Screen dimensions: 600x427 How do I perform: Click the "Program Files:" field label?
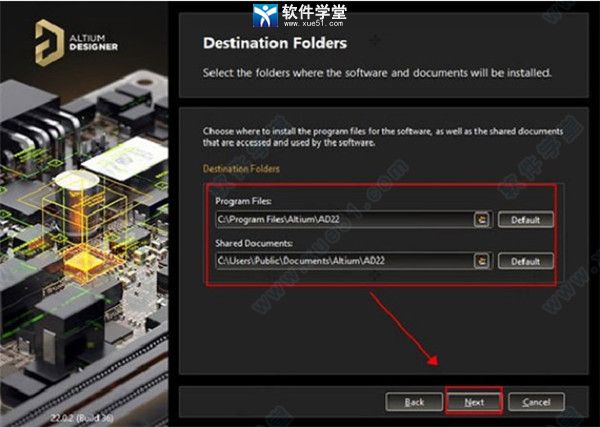click(243, 200)
